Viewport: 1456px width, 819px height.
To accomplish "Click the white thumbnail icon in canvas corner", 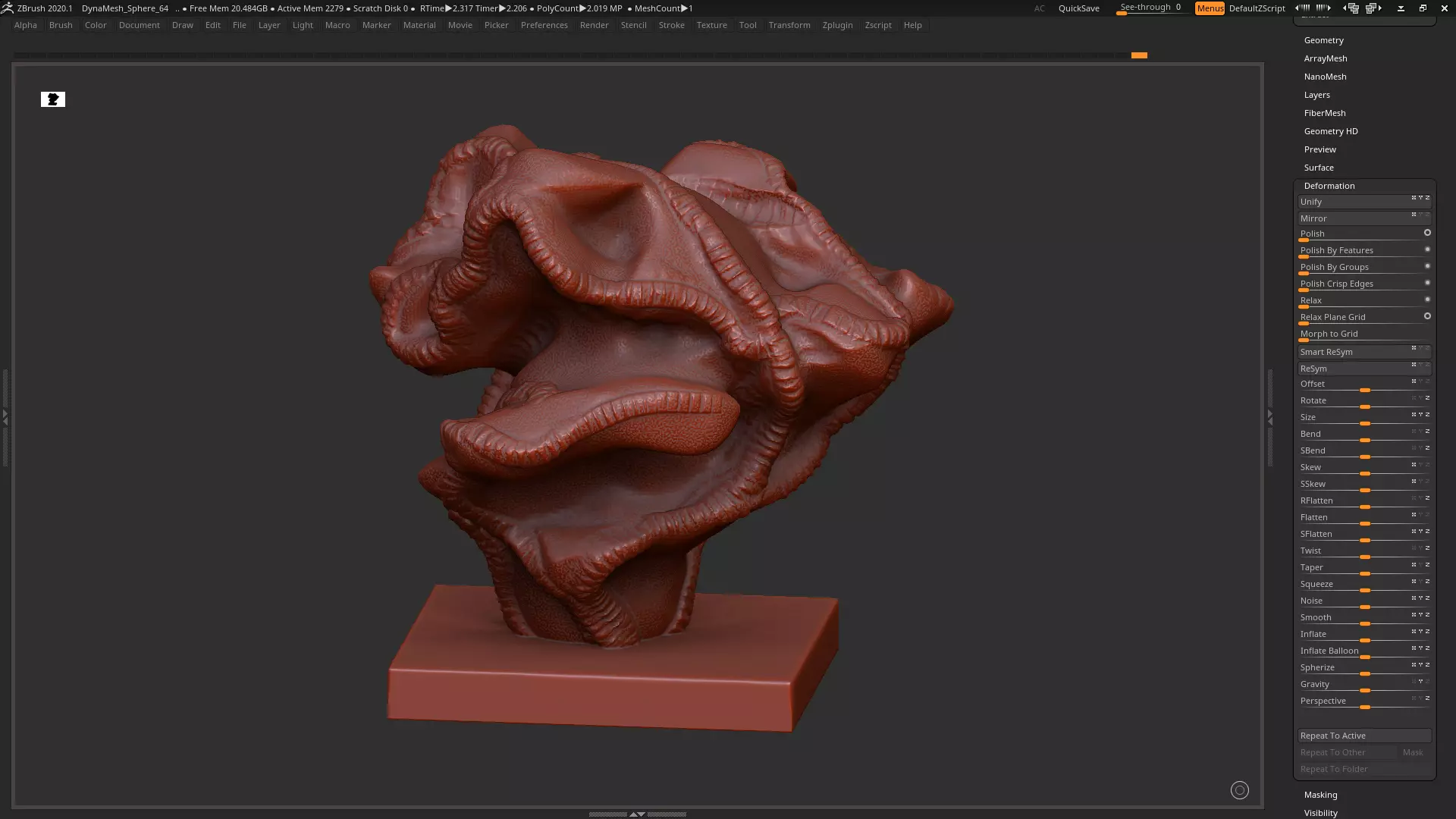I will coord(53,99).
